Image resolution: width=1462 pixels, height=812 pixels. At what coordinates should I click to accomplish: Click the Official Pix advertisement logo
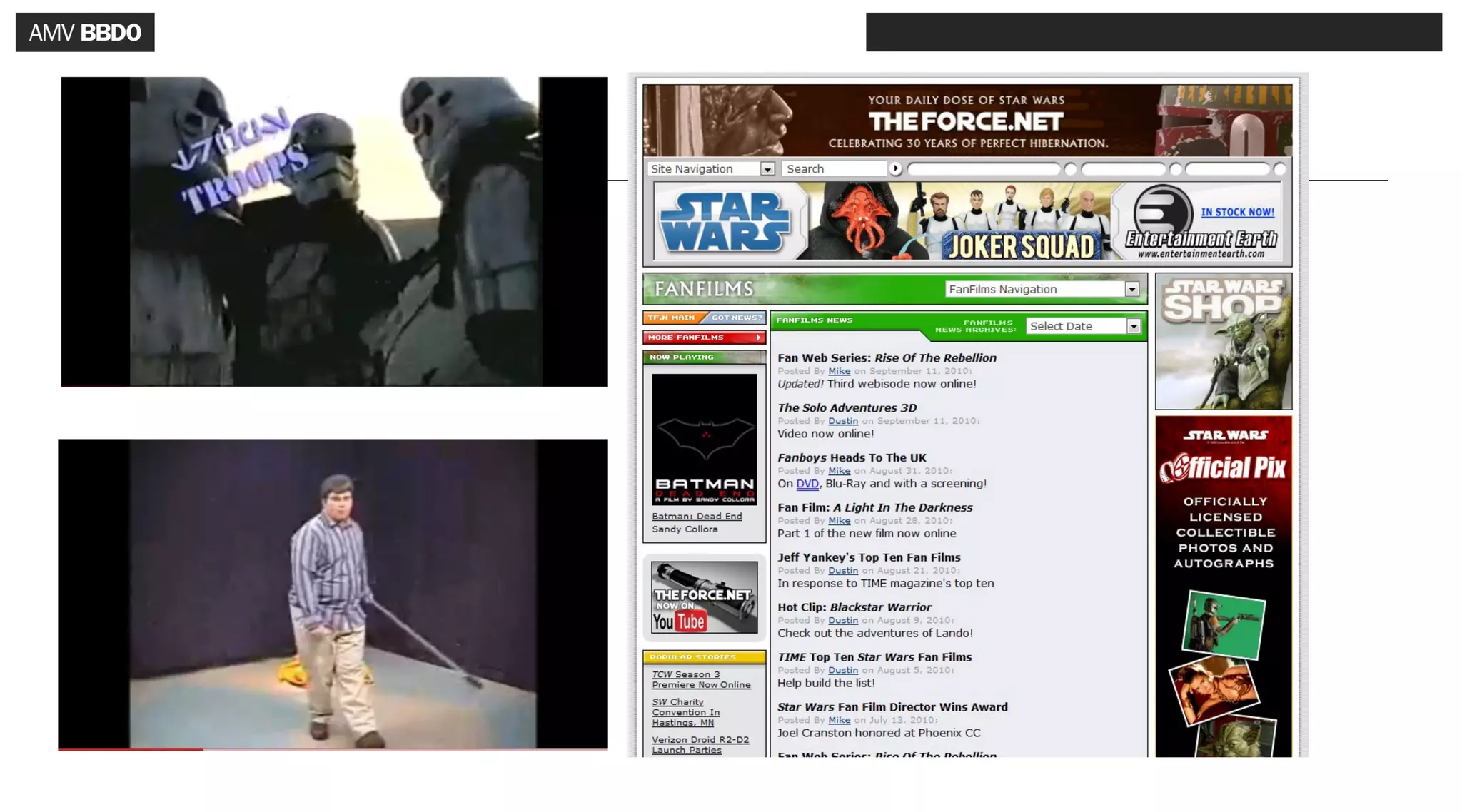(1223, 468)
